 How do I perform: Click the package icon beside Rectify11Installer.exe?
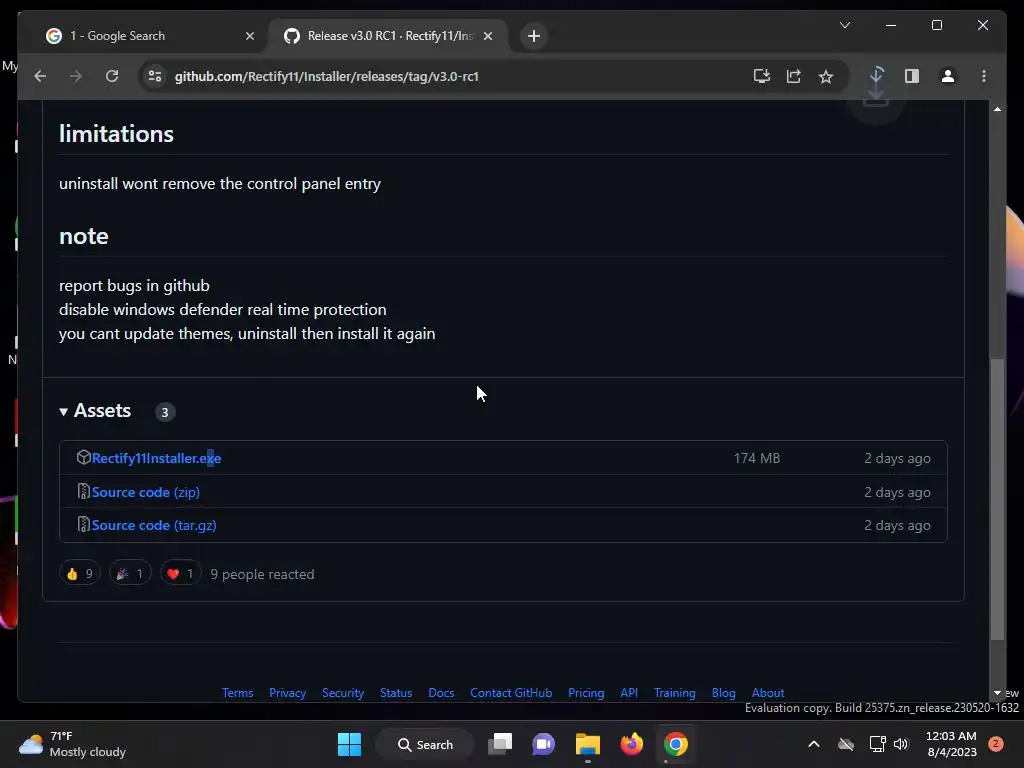coord(83,457)
